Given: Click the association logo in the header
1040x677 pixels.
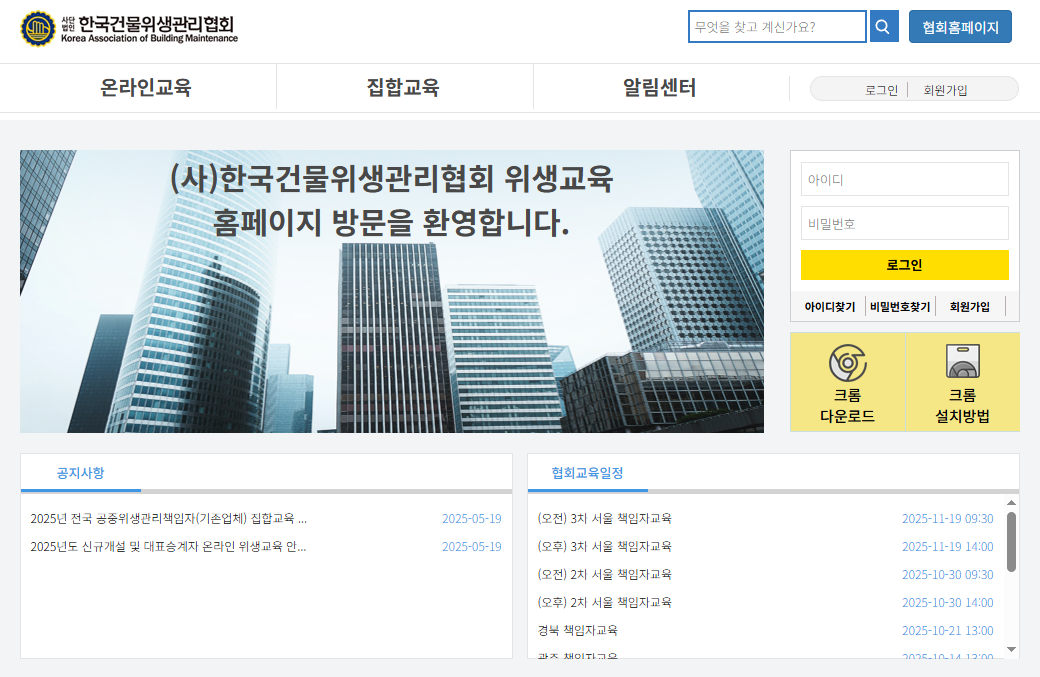Looking at the screenshot, I should coord(129,29).
